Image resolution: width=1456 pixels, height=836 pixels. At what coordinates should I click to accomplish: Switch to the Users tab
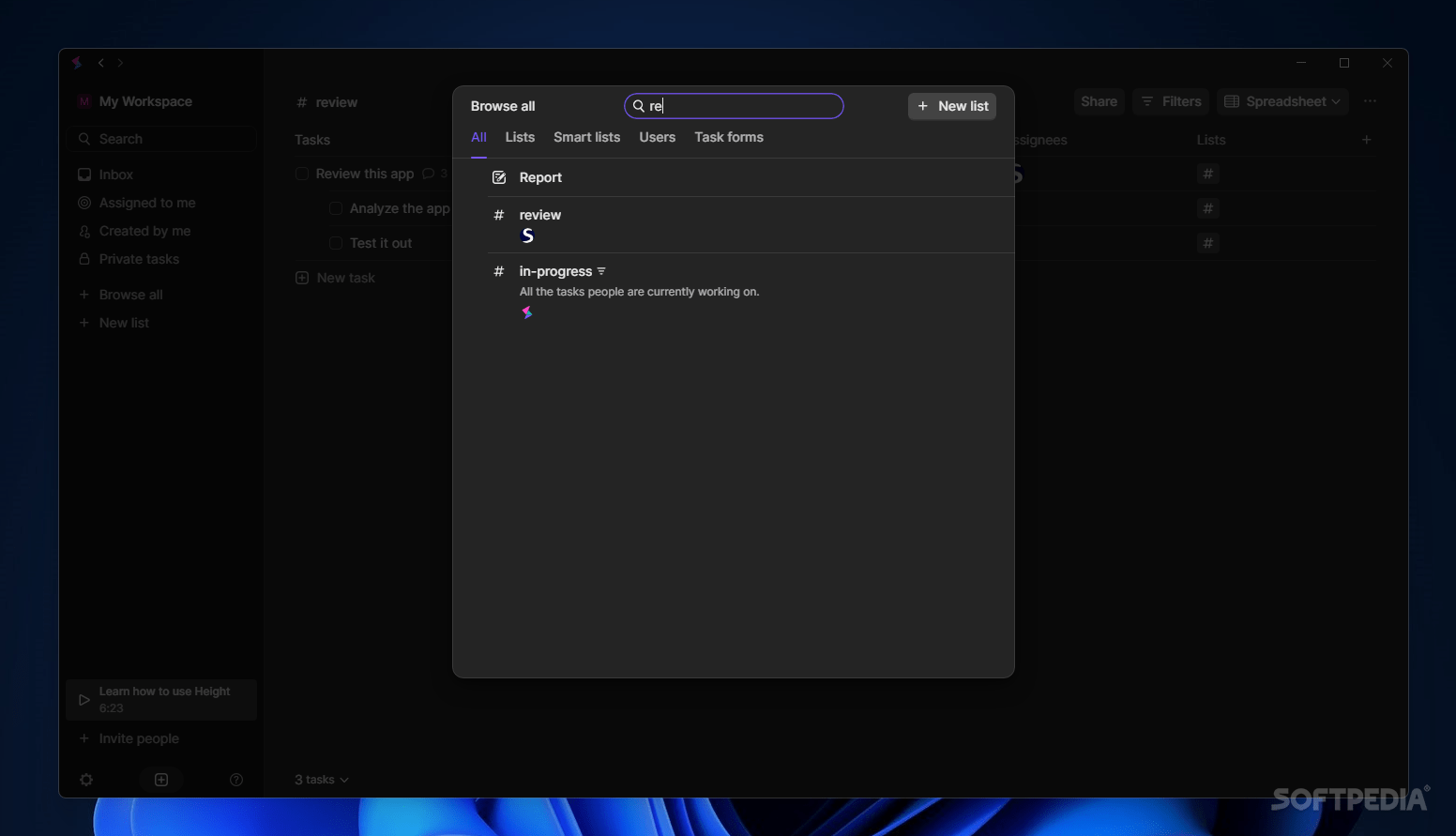coord(658,137)
